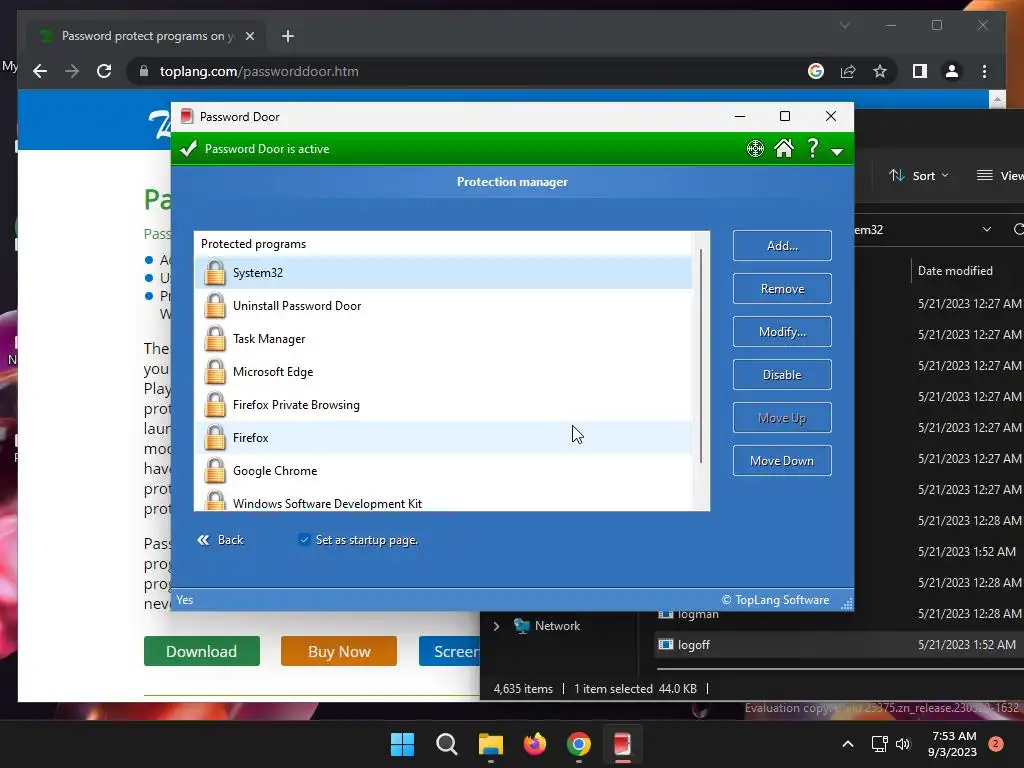Open File Explorer from taskbar
Image resolution: width=1024 pixels, height=768 pixels.
click(x=490, y=744)
